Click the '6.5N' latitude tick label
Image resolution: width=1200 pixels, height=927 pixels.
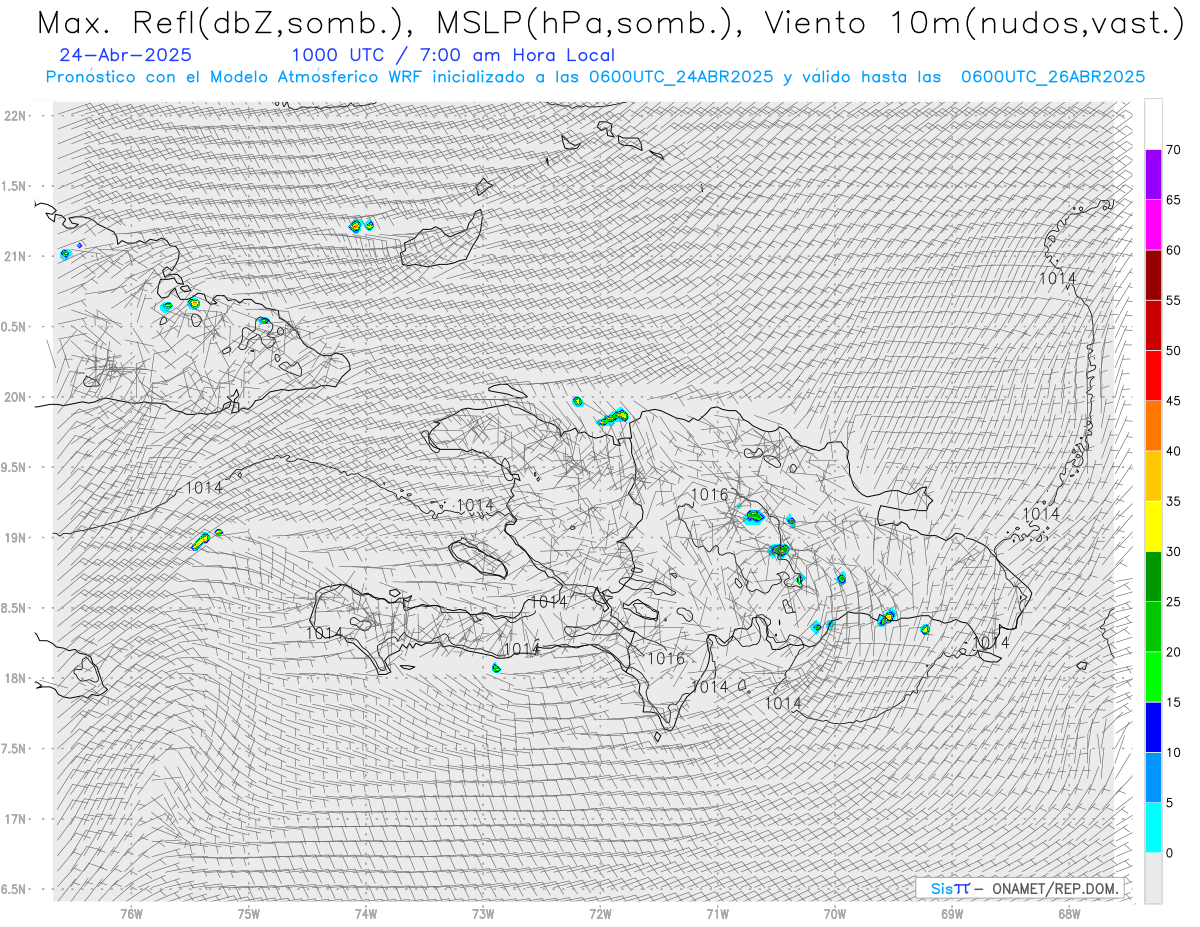[14, 889]
